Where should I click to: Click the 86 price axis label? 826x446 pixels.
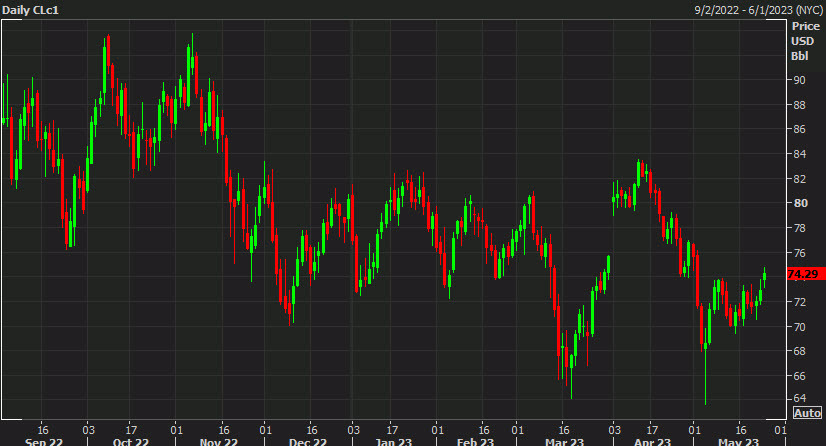(x=799, y=129)
